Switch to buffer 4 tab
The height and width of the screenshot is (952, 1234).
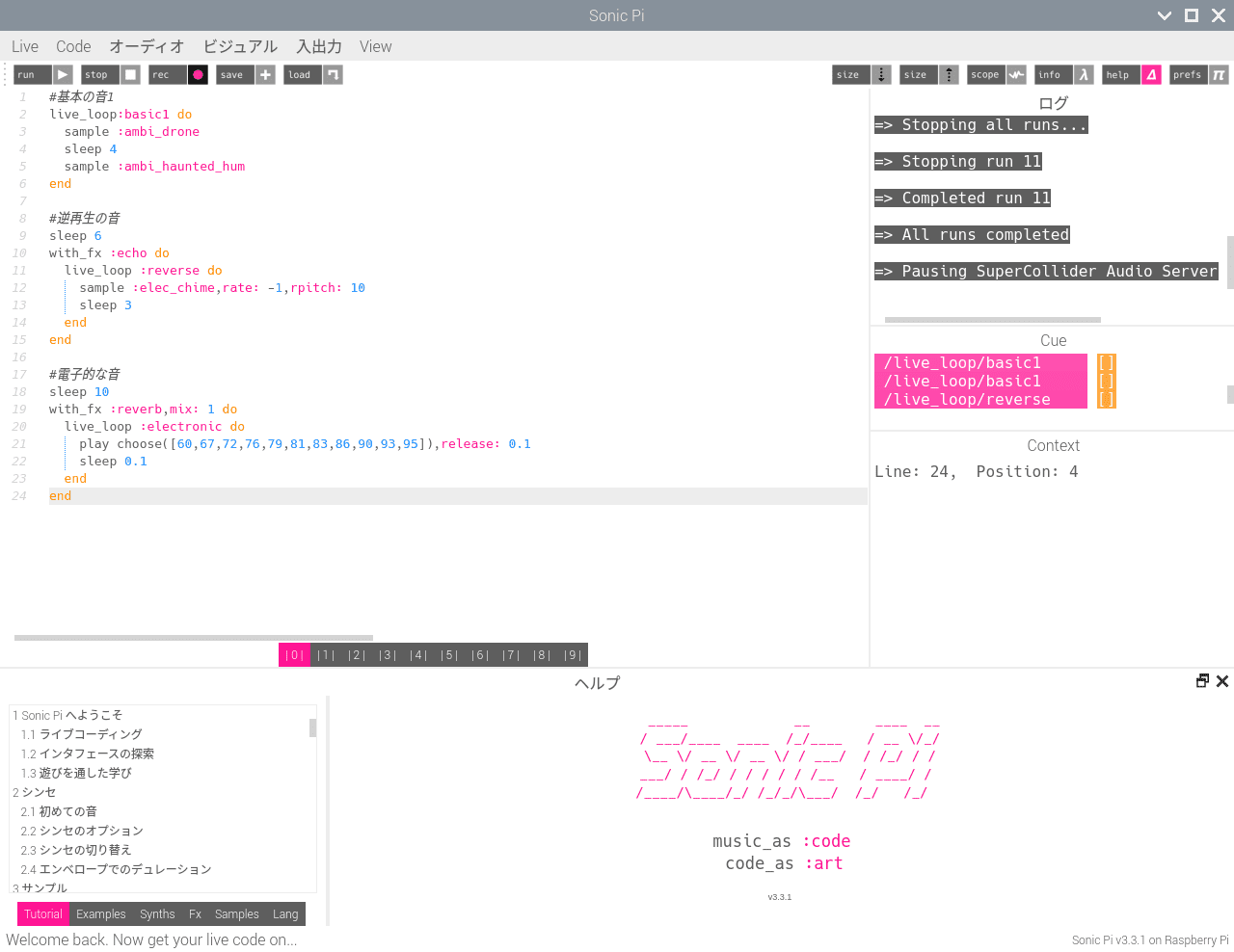click(418, 655)
